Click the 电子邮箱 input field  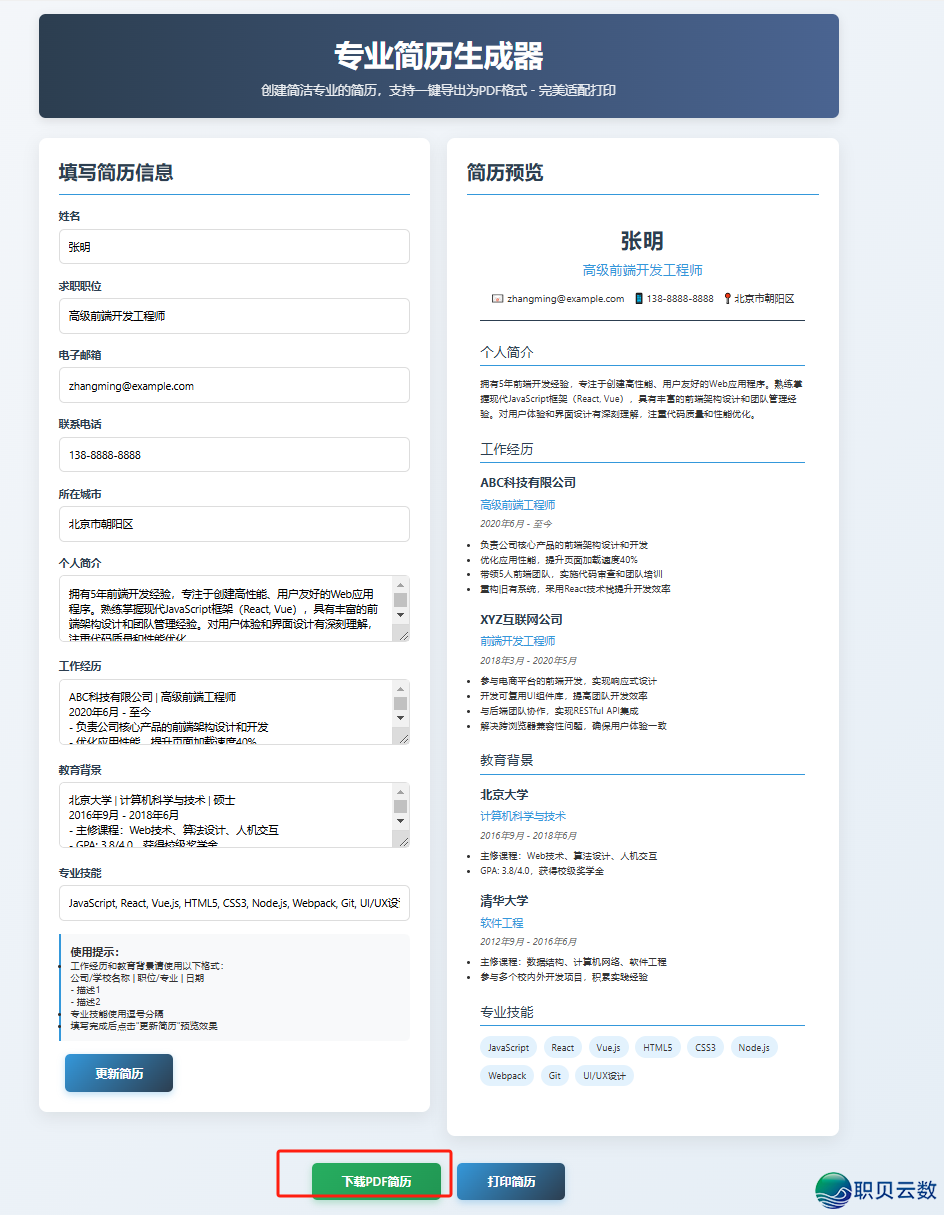click(x=234, y=385)
